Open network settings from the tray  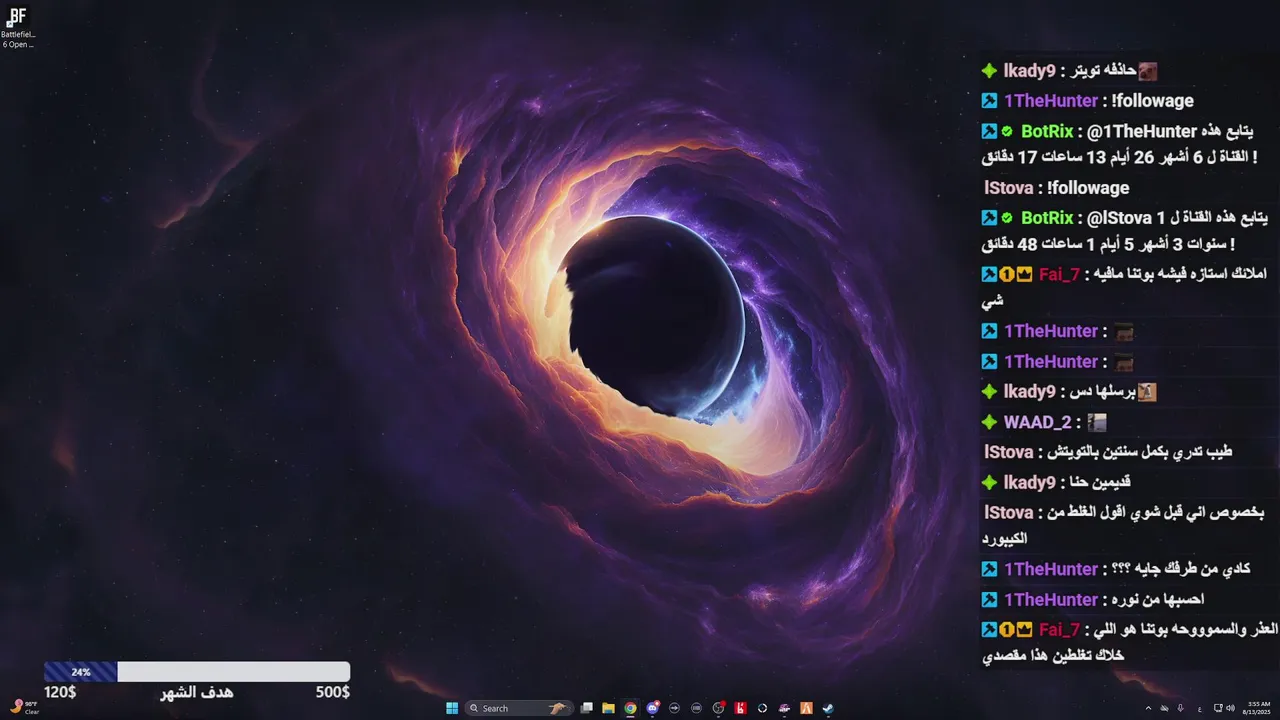[x=1218, y=708]
